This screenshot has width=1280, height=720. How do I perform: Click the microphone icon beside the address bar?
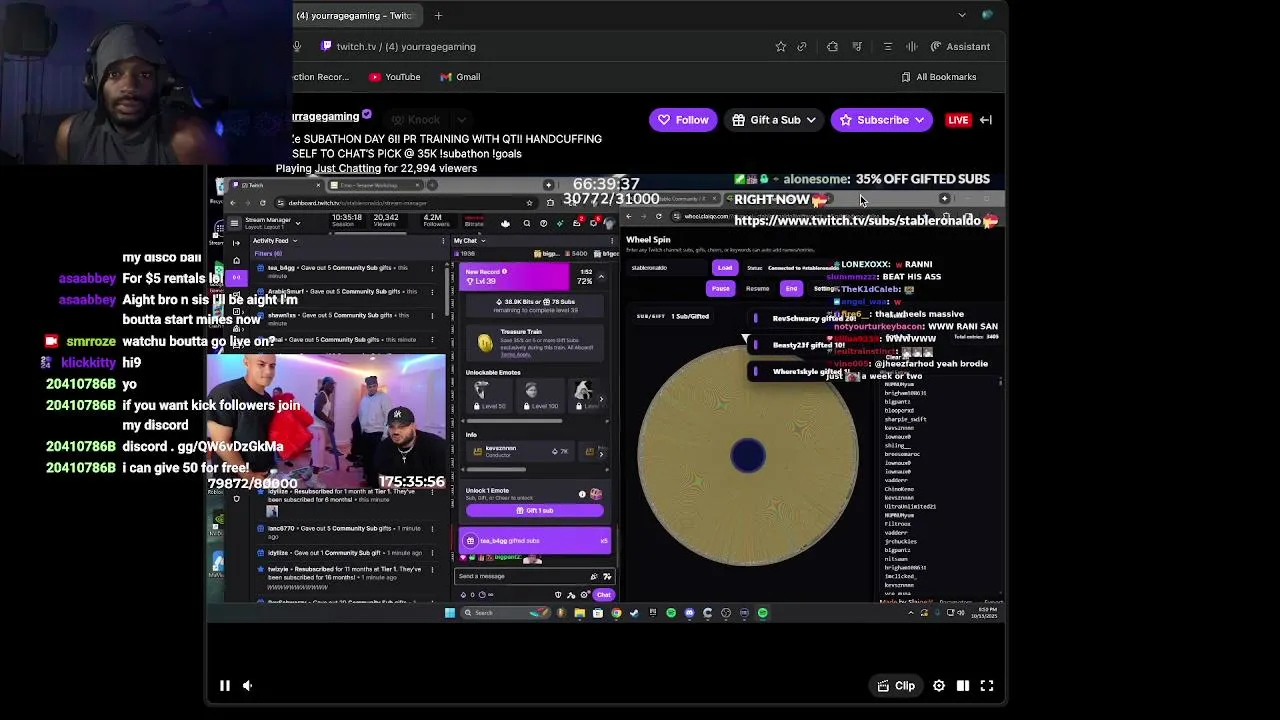point(297,46)
